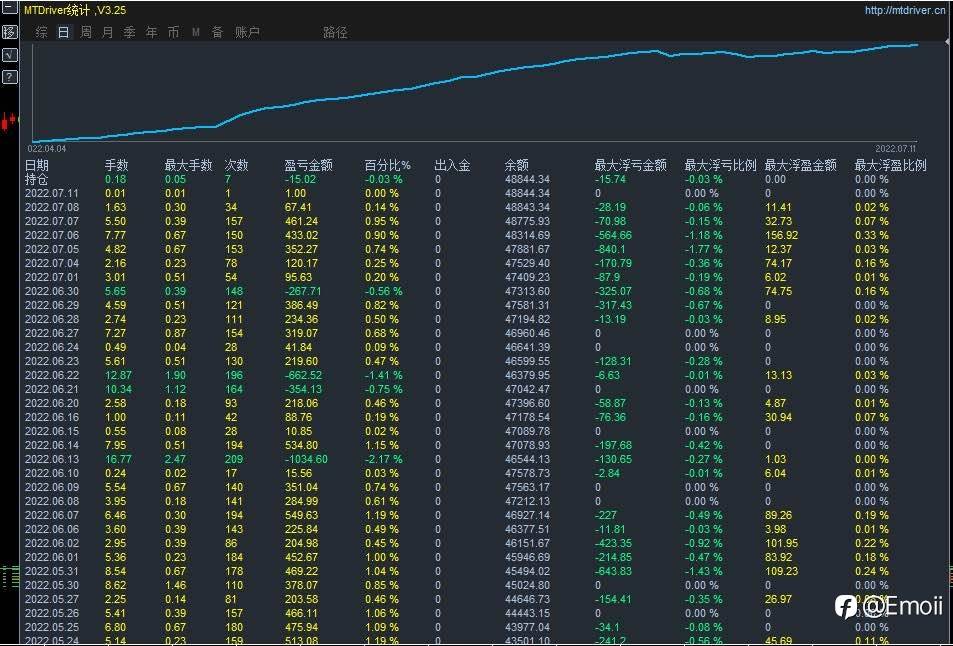The height and width of the screenshot is (646, 953).
Task: Click date cell 2022.07.07
Action: pyautogui.click(x=52, y=221)
